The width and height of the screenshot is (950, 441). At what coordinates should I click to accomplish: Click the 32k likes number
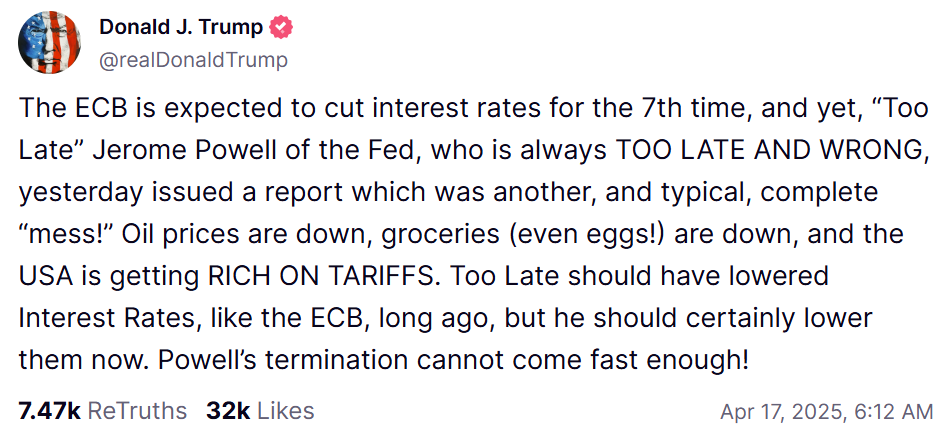(x=226, y=411)
